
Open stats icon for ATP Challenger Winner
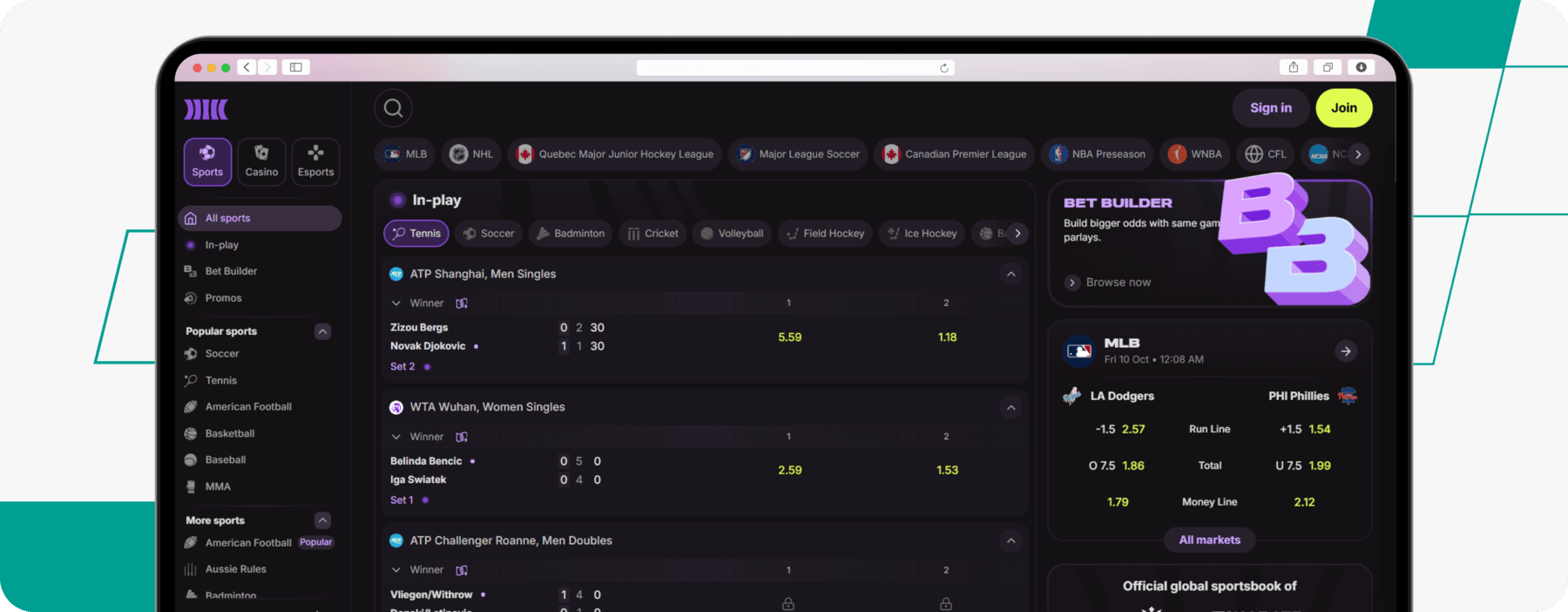pyautogui.click(x=462, y=570)
